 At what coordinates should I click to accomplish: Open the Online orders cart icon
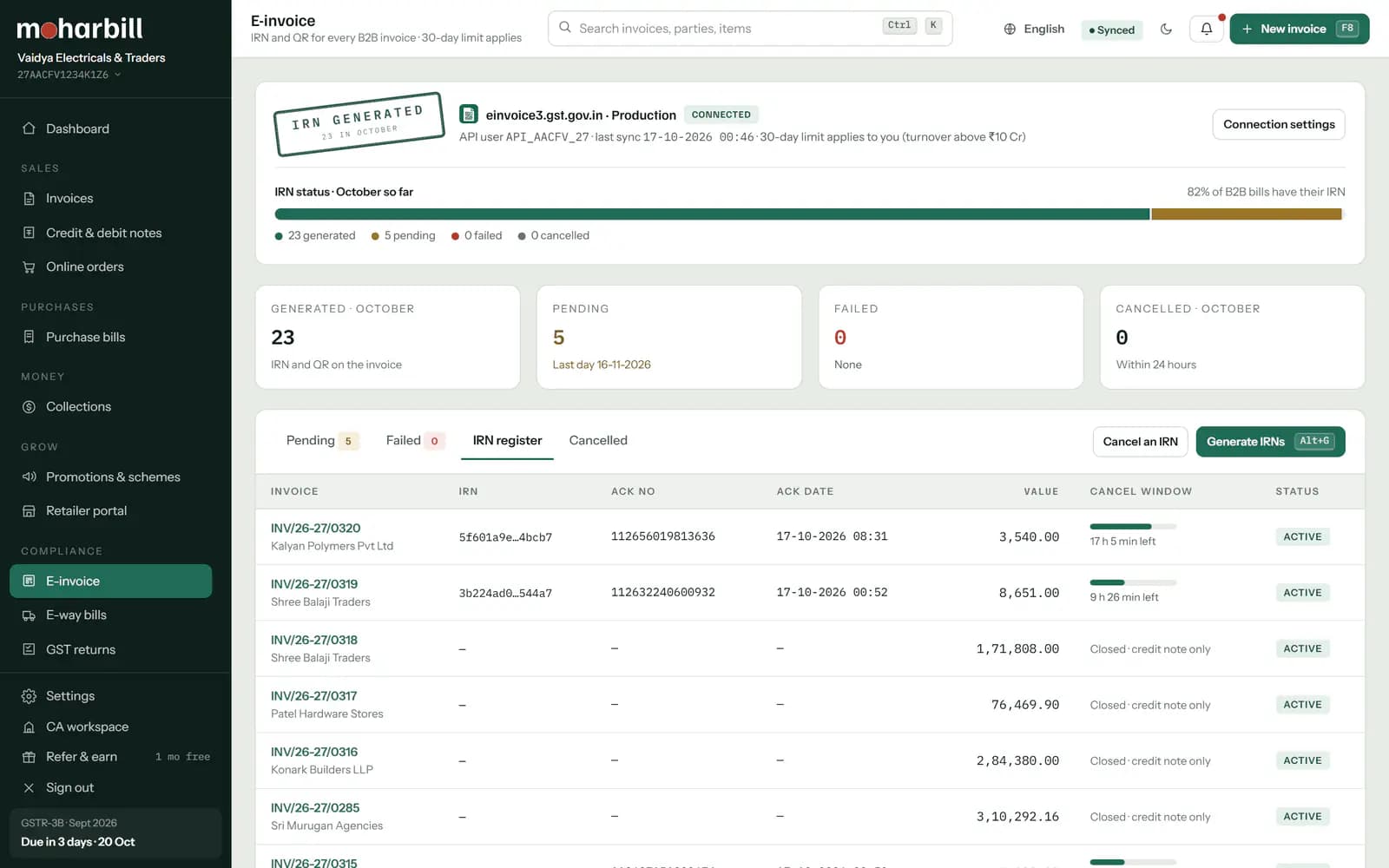(29, 267)
